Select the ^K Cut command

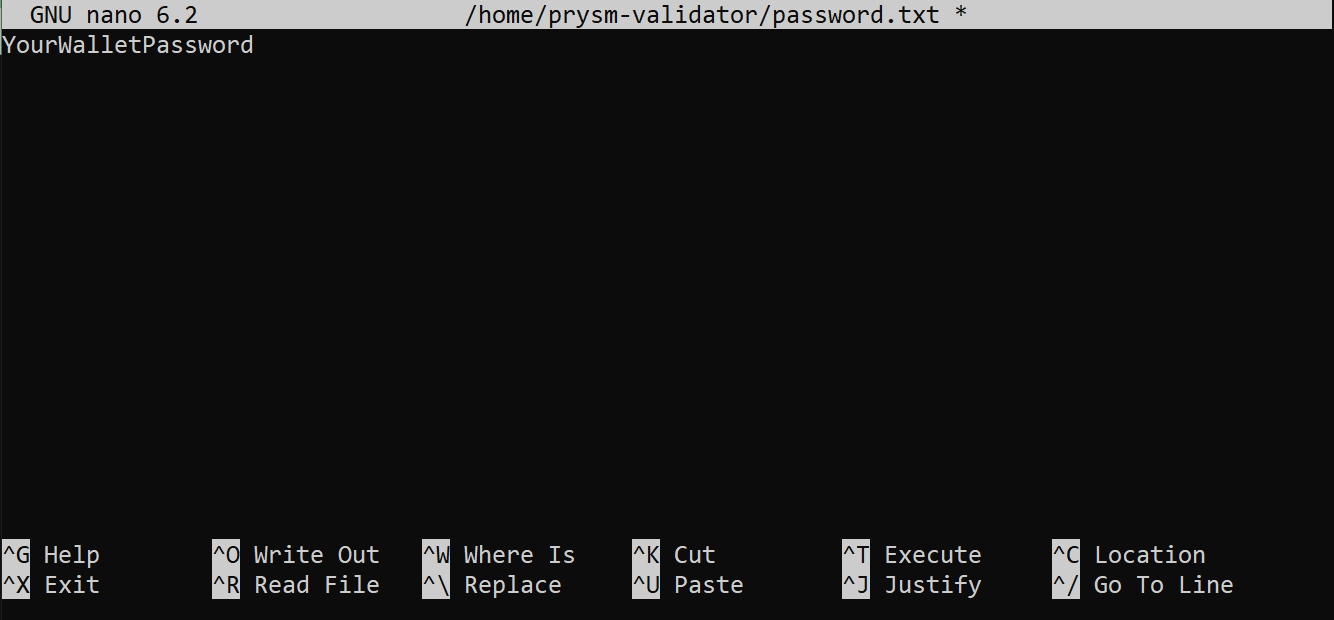[x=675, y=554]
